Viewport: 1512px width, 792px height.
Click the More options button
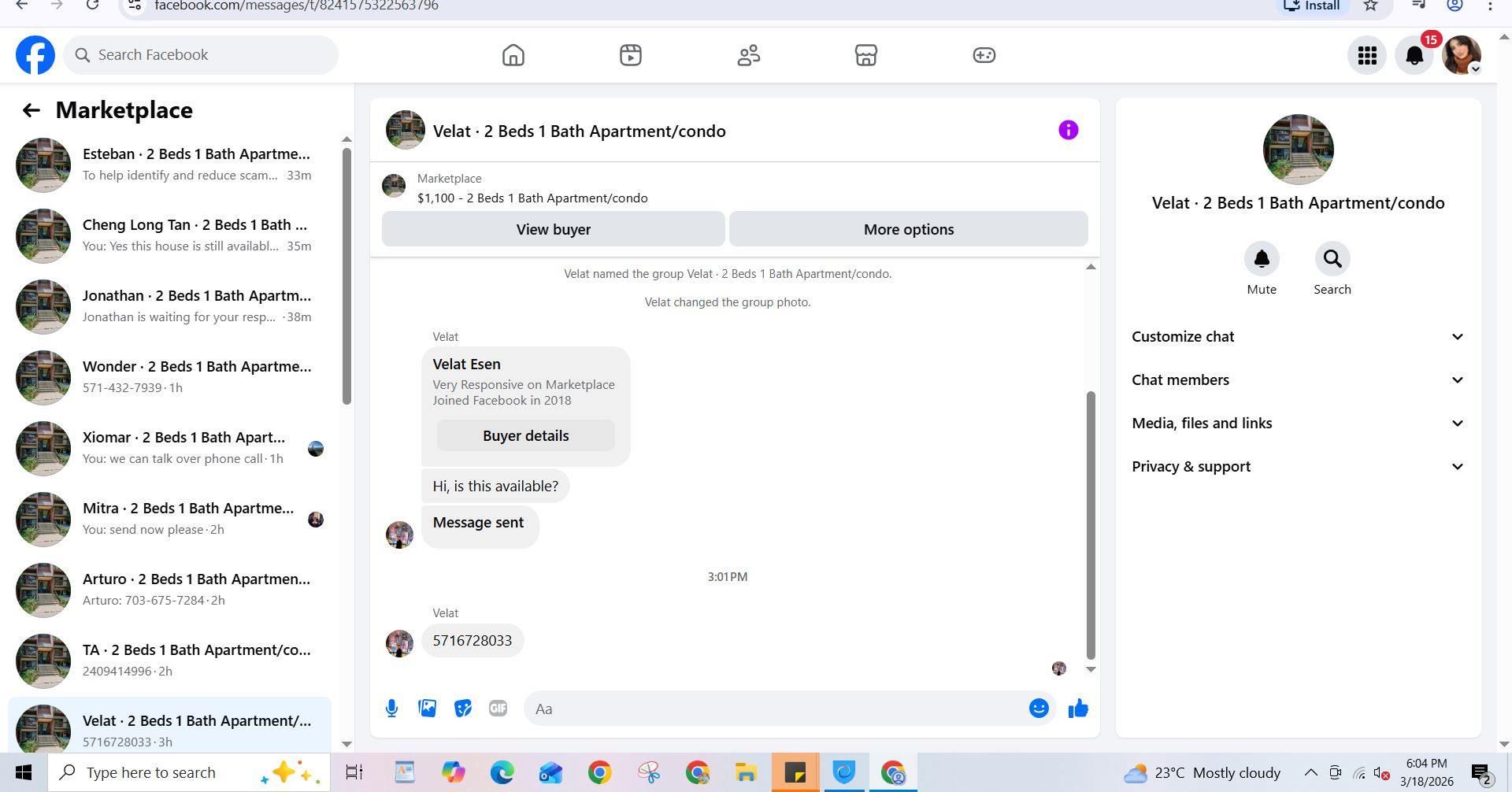909,229
